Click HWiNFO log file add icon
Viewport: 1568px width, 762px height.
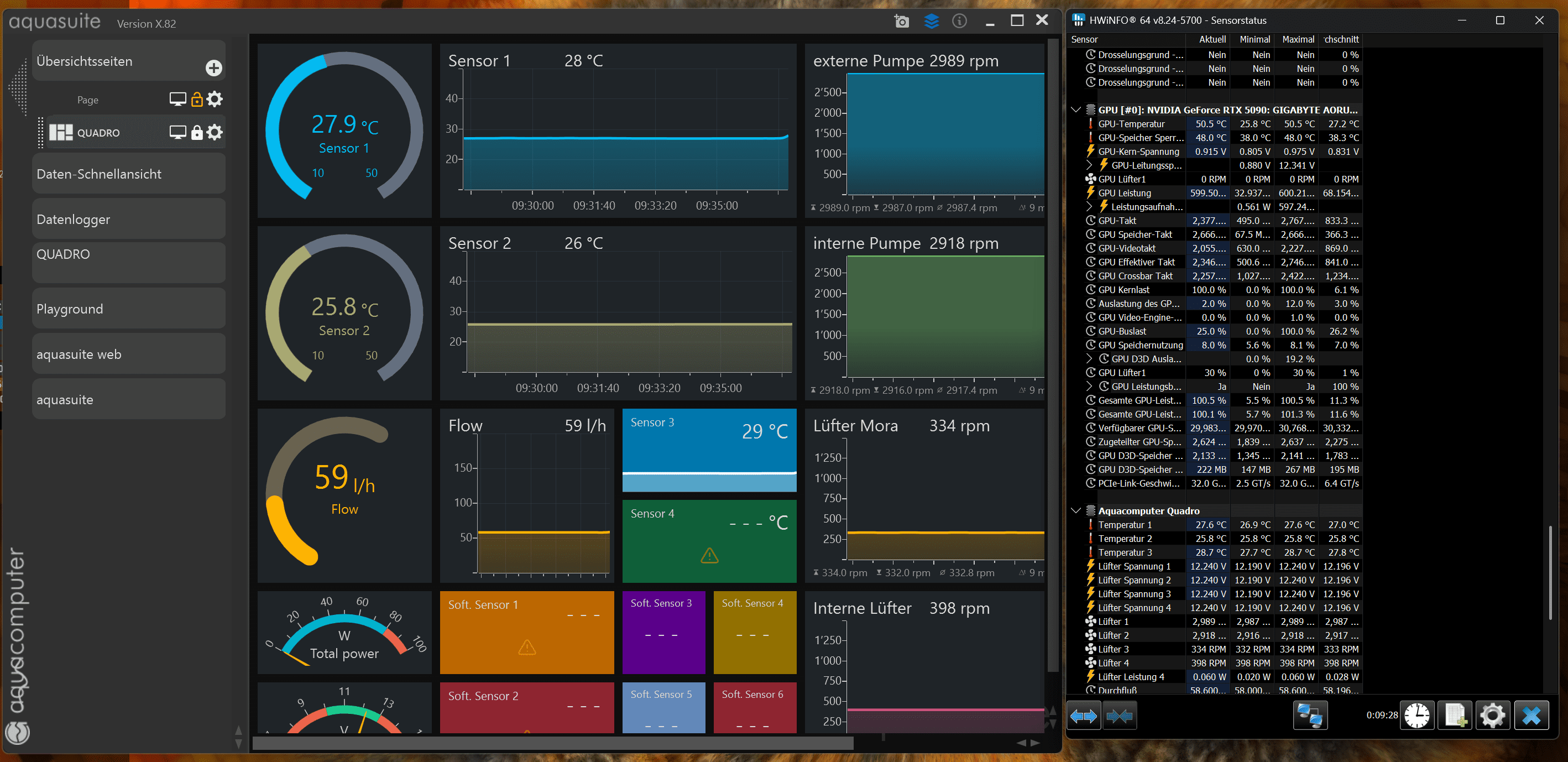(x=1455, y=716)
